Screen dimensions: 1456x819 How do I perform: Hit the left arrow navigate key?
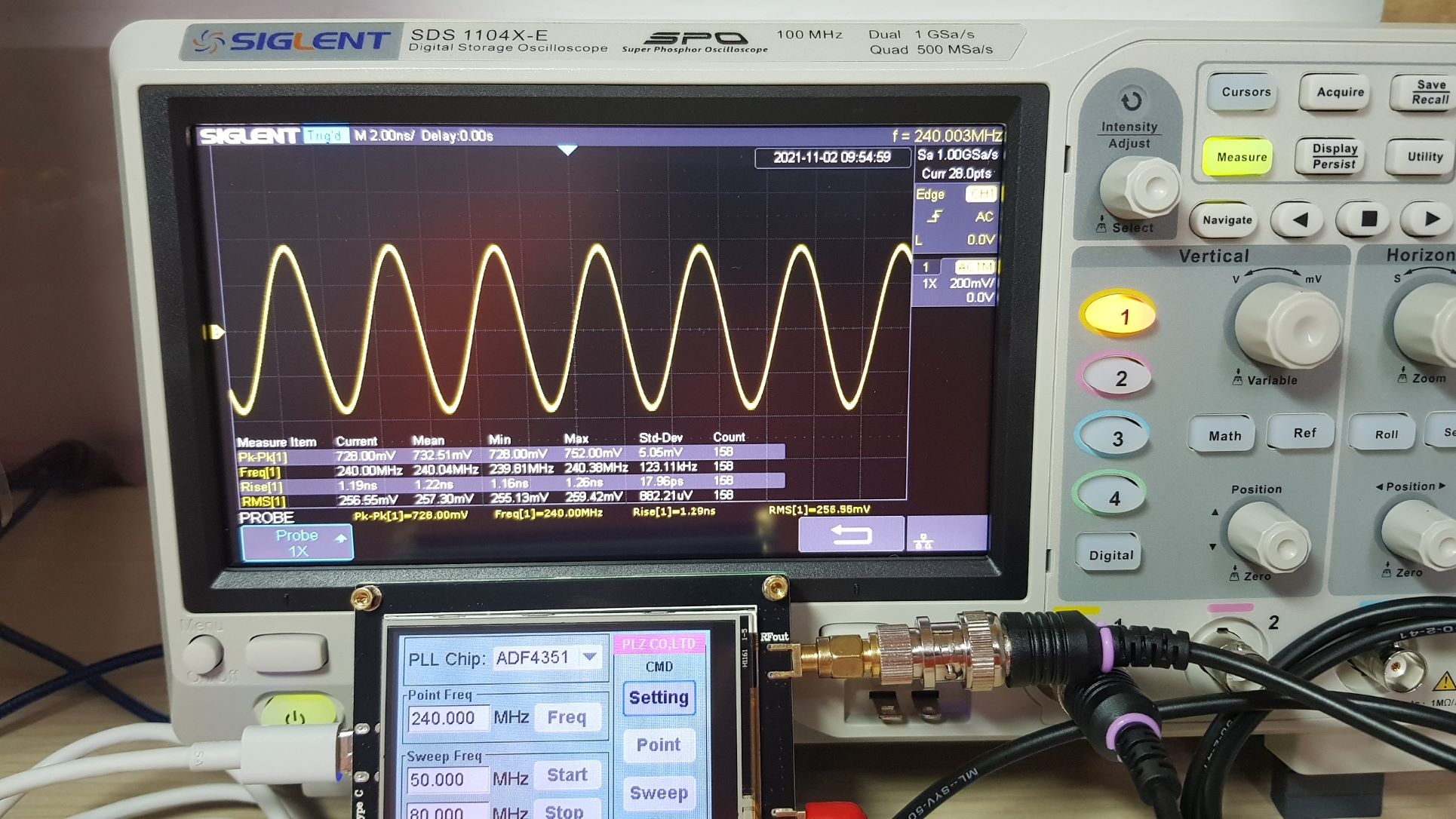tap(1299, 219)
